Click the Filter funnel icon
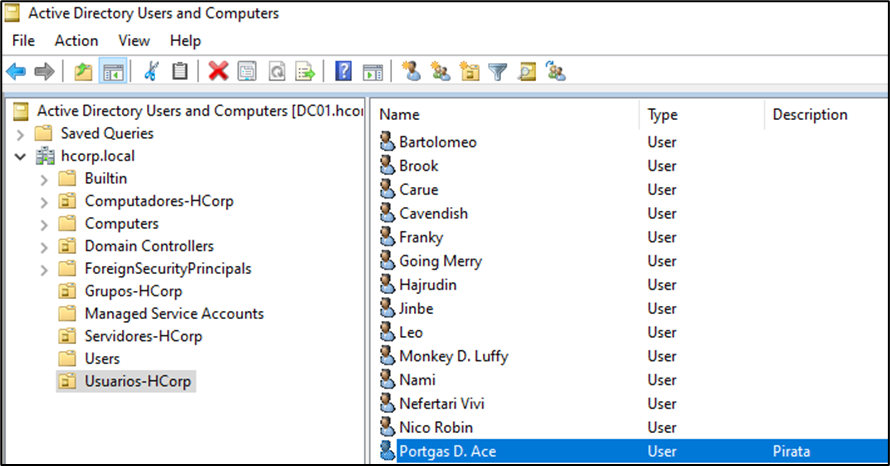 point(498,71)
